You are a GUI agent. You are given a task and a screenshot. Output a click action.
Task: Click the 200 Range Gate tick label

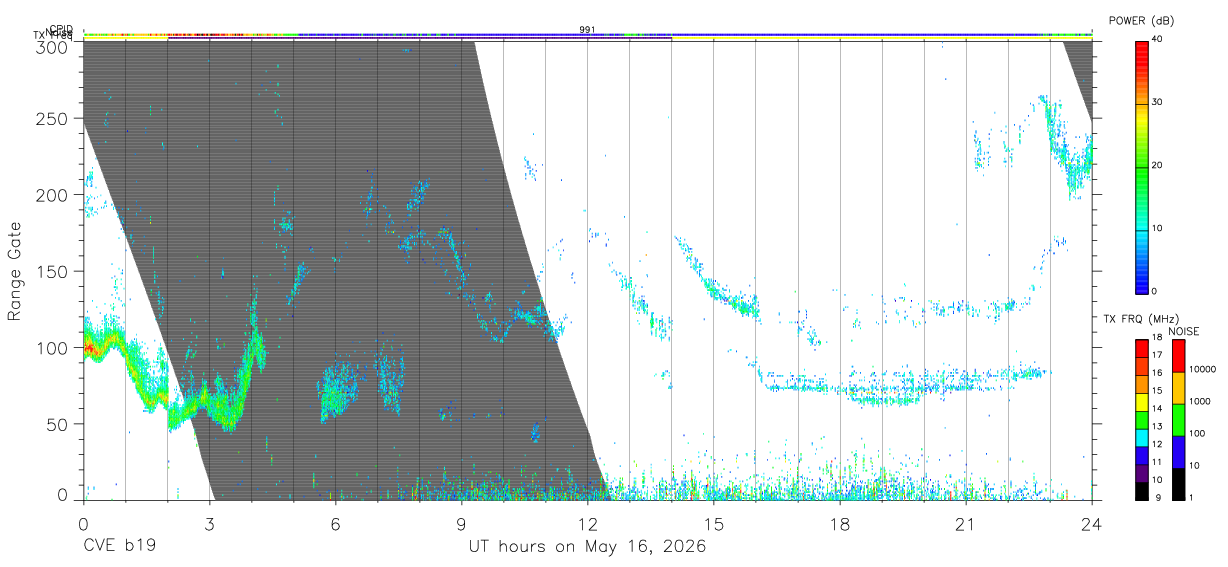[x=54, y=195]
